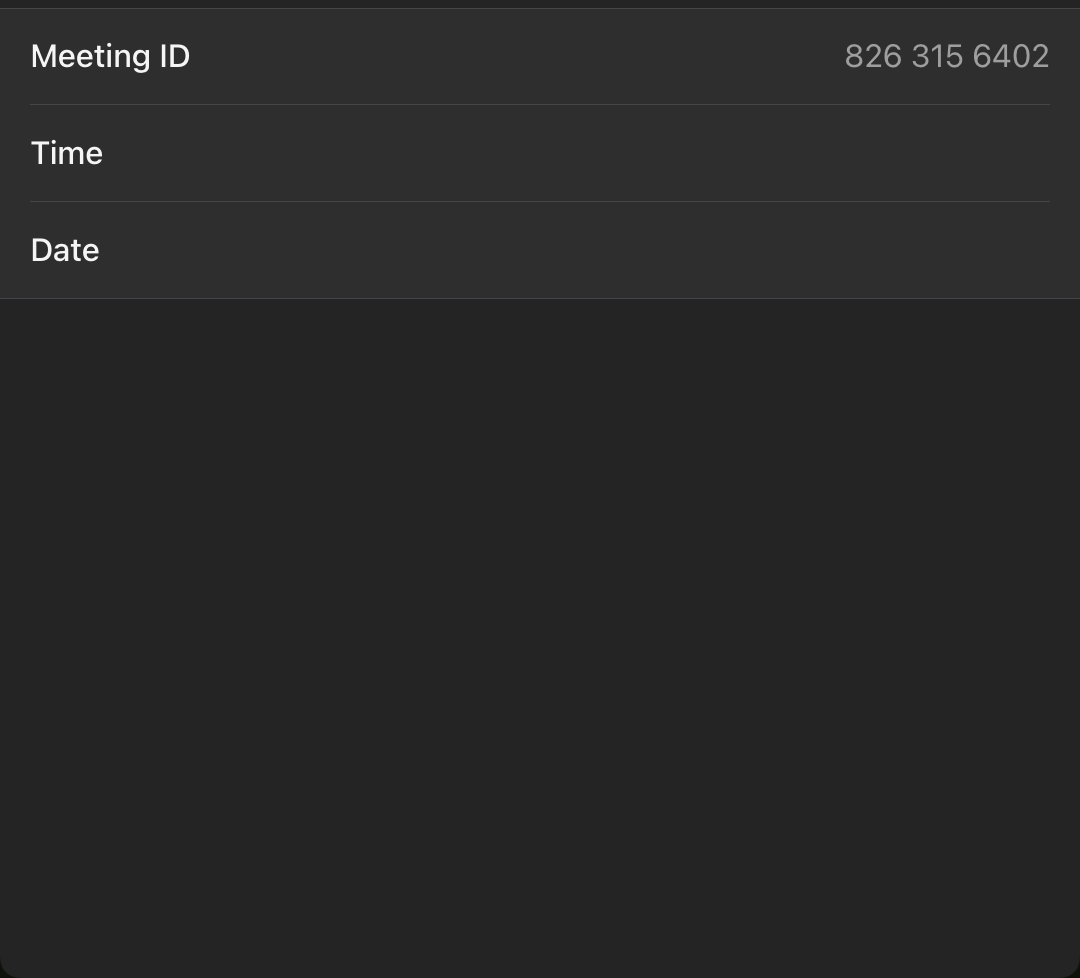Image resolution: width=1080 pixels, height=978 pixels.
Task: Click the word 'Meeting' in the first row
Action: [x=90, y=56]
